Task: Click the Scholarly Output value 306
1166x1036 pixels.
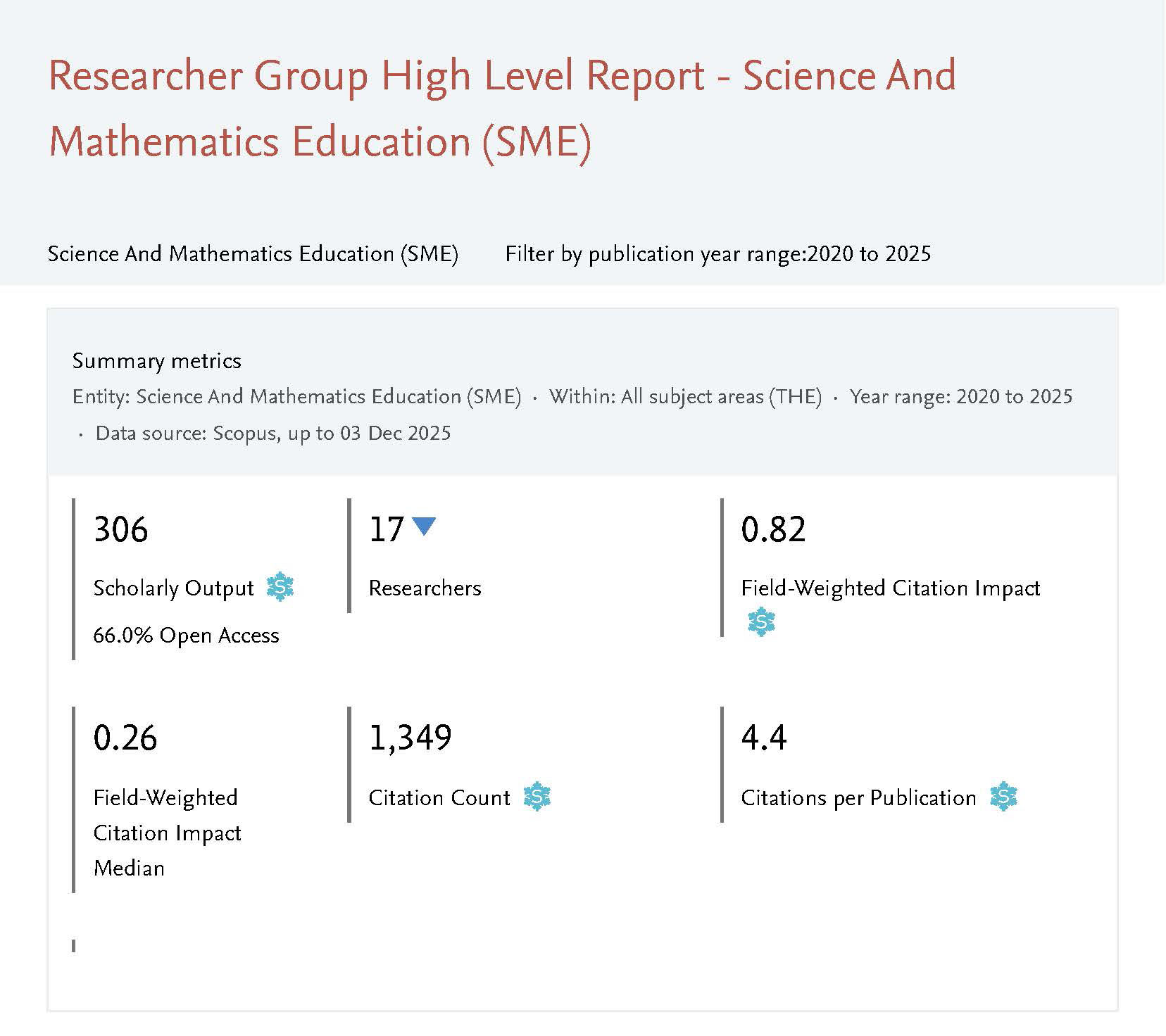Action: [x=120, y=529]
